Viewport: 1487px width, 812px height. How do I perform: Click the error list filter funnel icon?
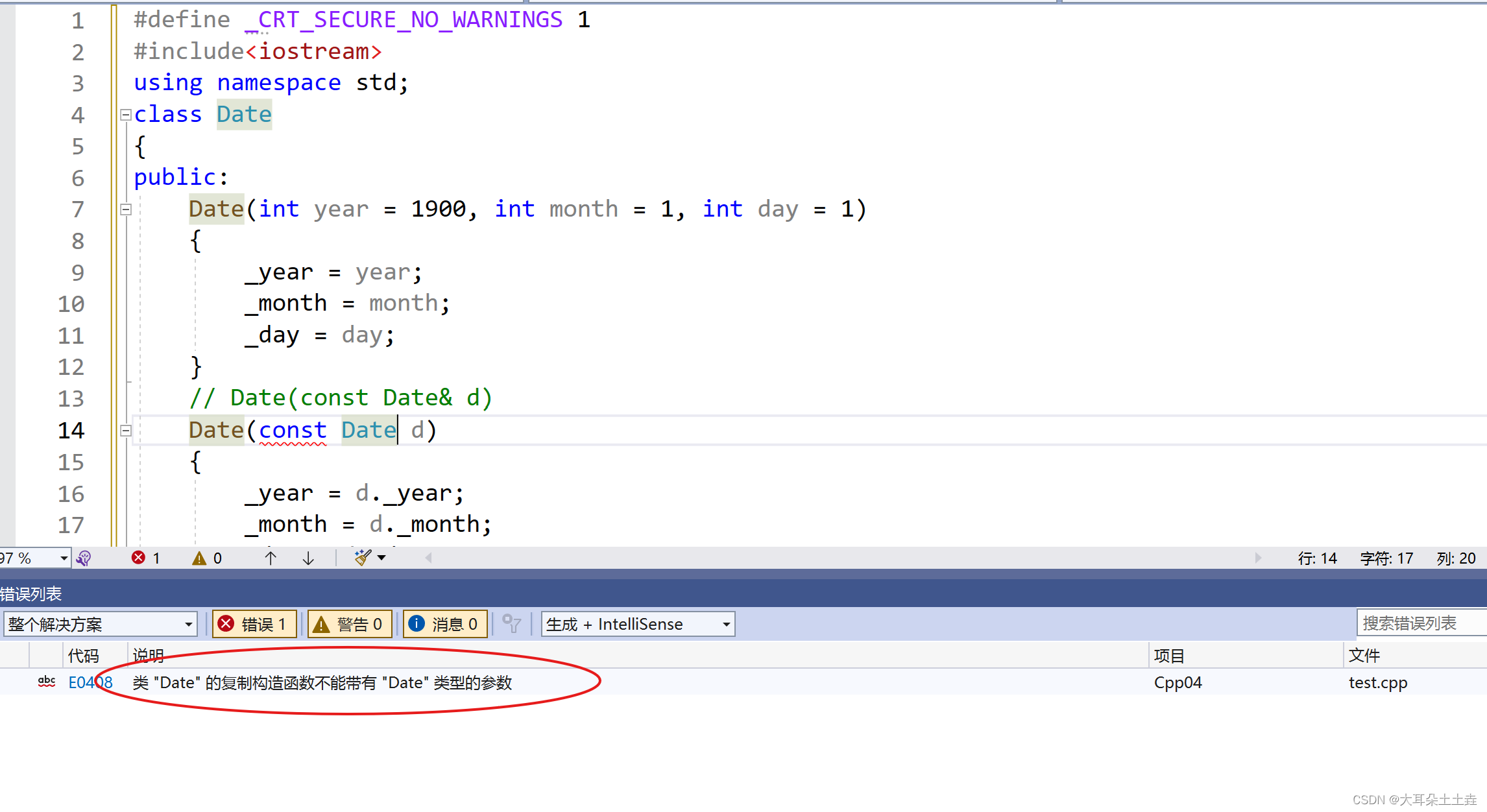point(512,624)
